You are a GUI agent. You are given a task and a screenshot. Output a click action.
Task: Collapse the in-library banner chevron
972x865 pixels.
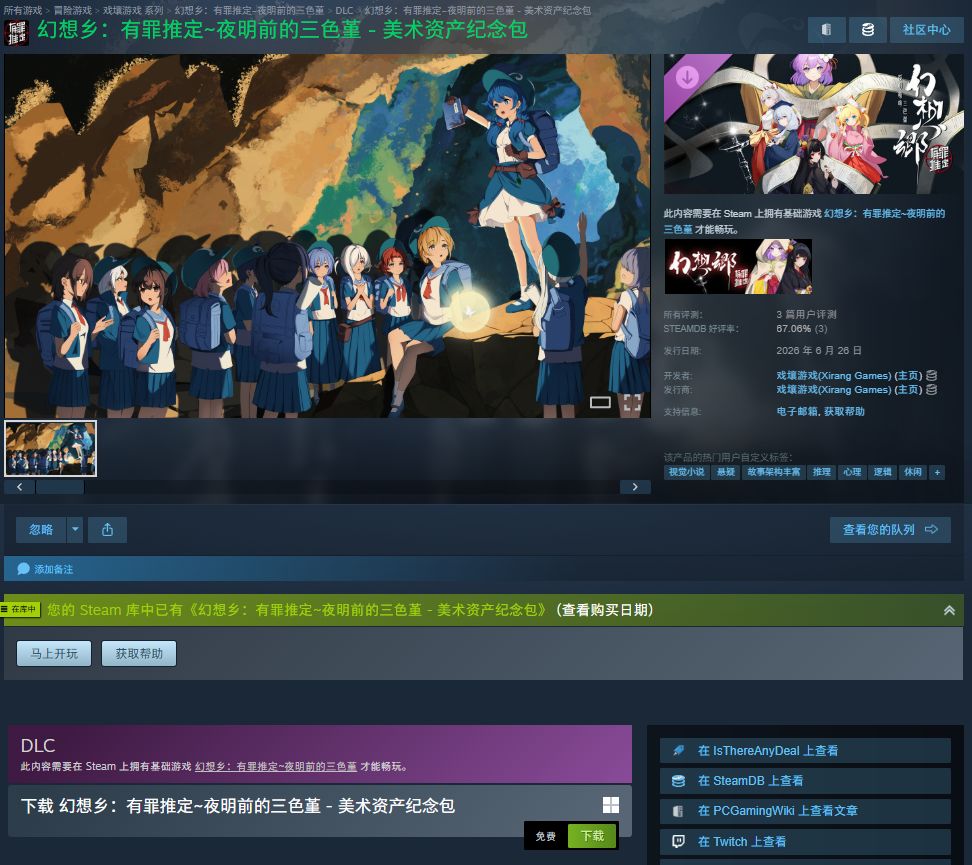pyautogui.click(x=949, y=610)
